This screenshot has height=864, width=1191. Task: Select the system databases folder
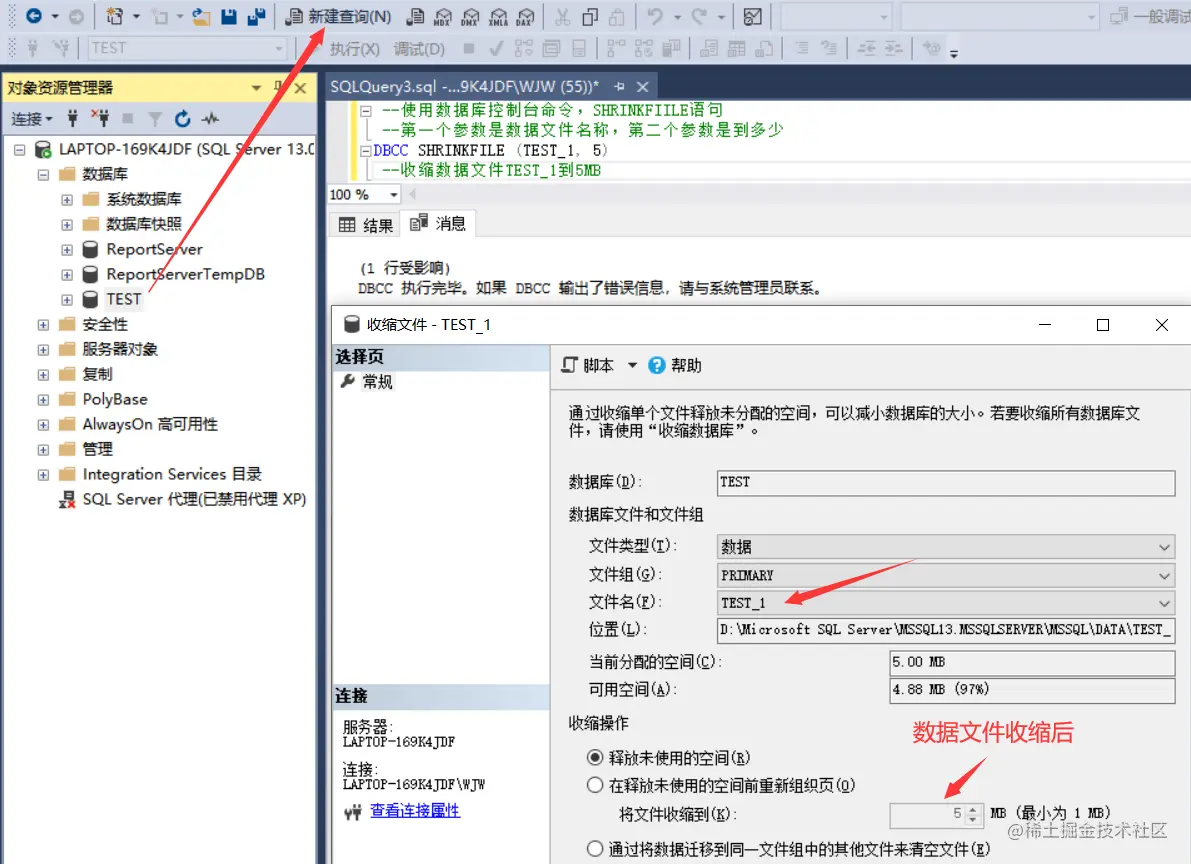pyautogui.click(x=144, y=199)
